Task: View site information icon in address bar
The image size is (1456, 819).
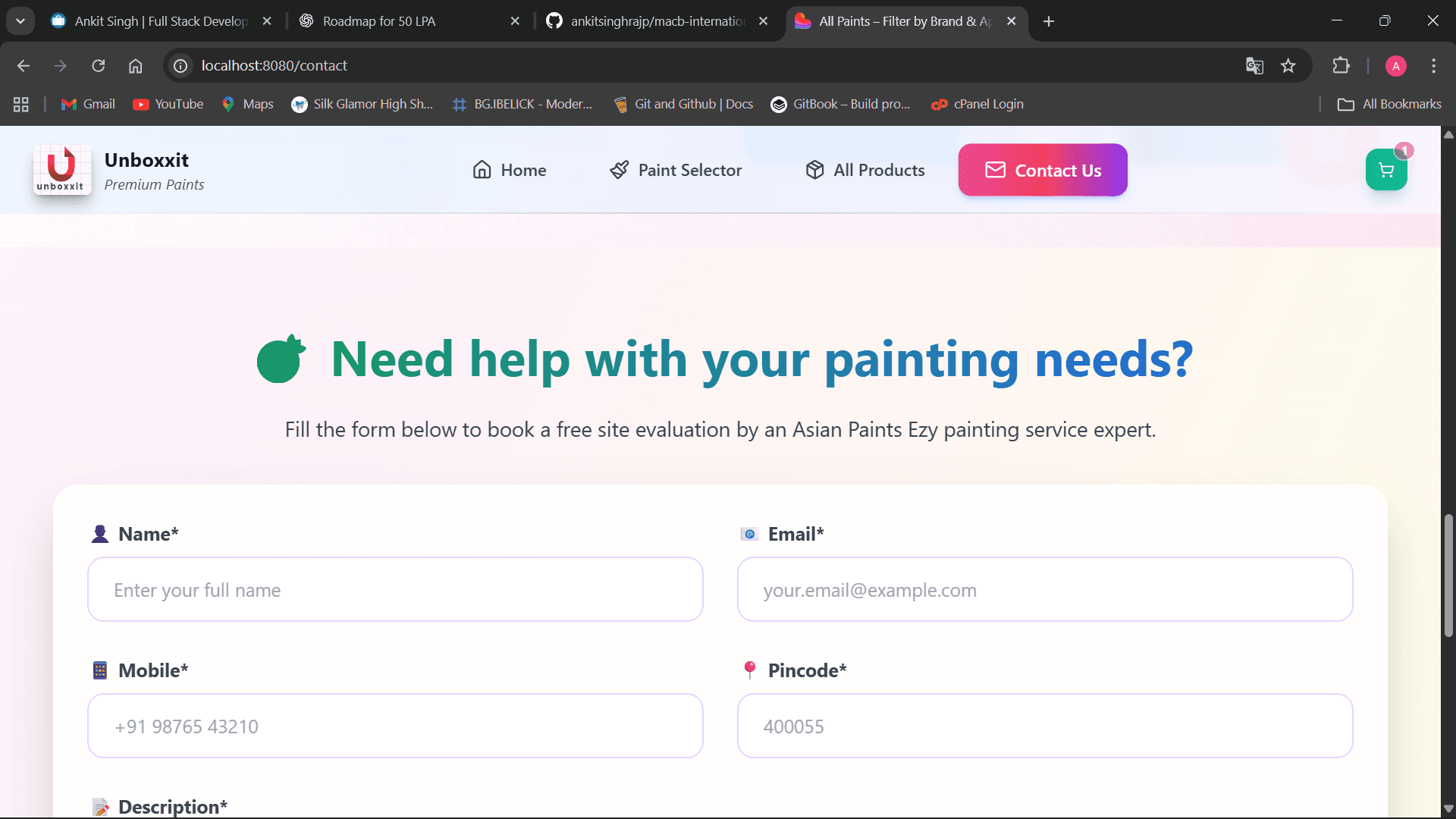Action: [x=180, y=66]
